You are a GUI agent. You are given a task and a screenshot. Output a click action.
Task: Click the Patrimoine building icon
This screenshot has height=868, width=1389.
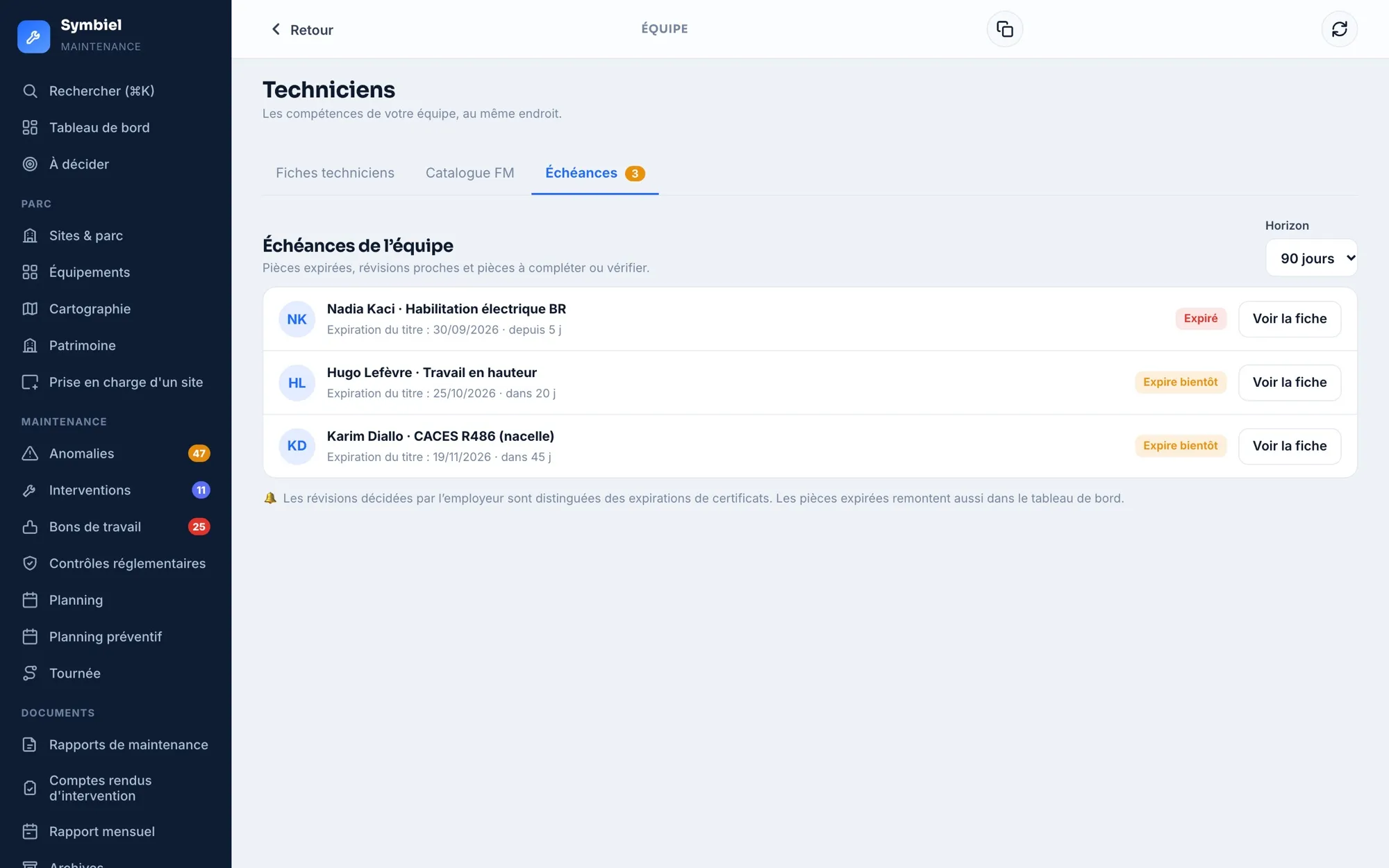30,346
